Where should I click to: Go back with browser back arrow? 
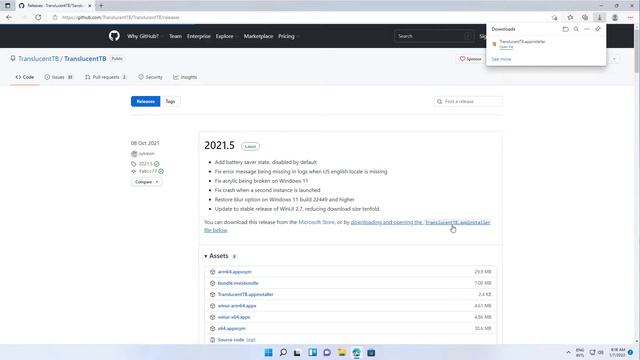click(9, 18)
